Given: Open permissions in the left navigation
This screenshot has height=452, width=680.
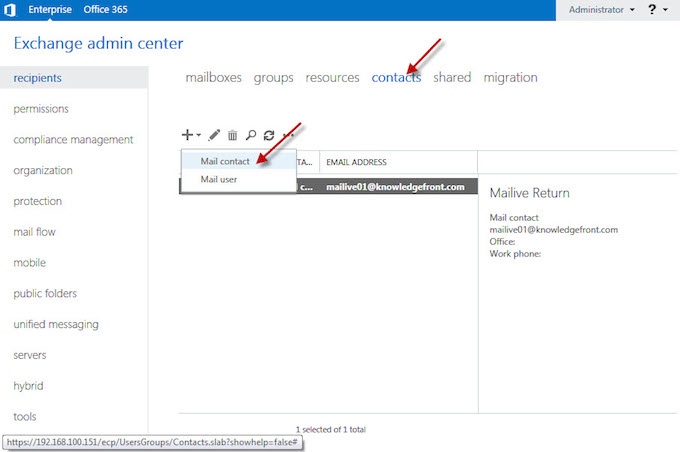Looking at the screenshot, I should pos(41,109).
